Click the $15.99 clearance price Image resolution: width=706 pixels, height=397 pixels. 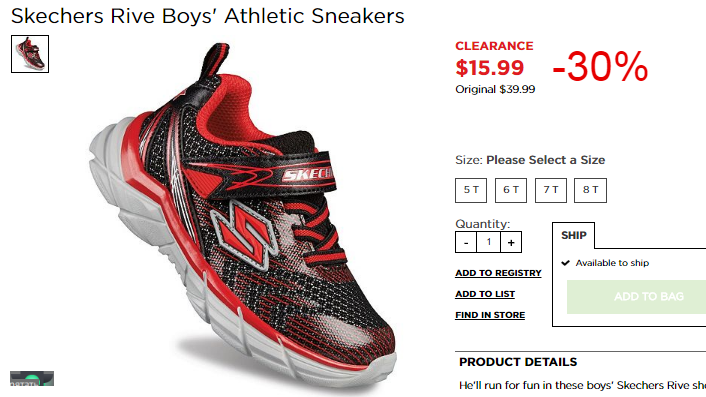(489, 68)
